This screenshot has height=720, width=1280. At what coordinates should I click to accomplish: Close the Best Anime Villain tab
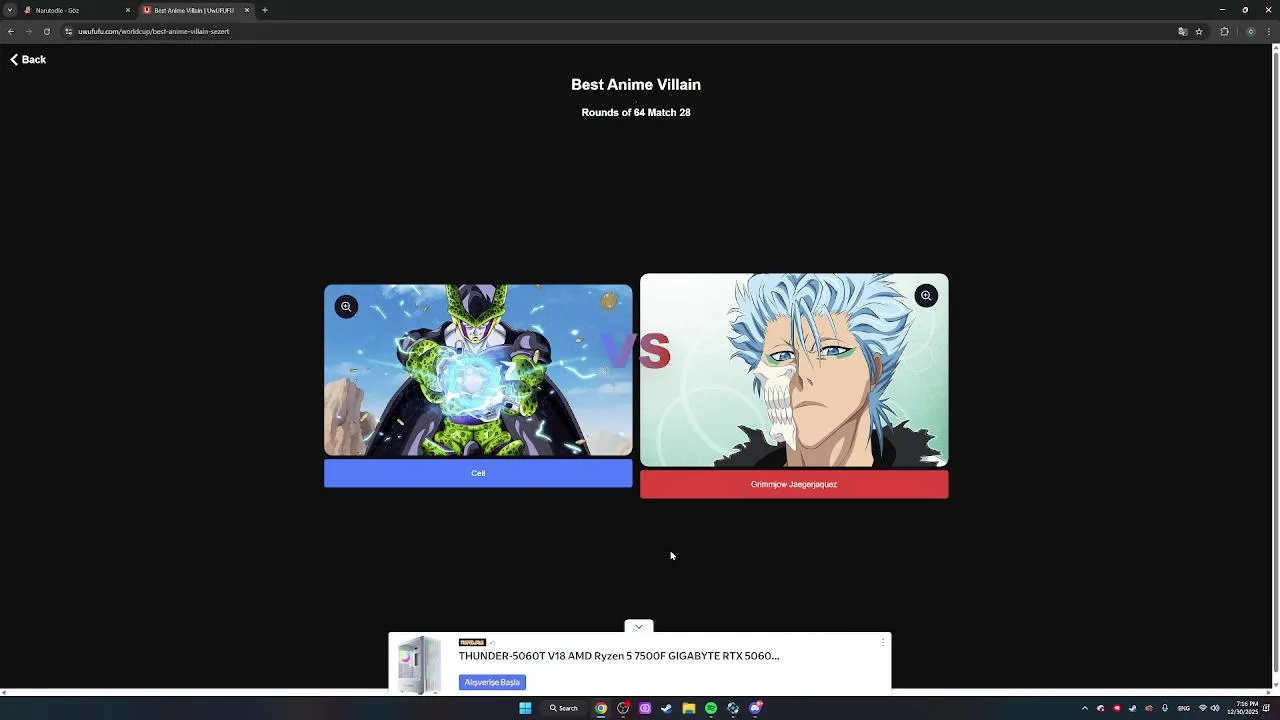(x=247, y=10)
